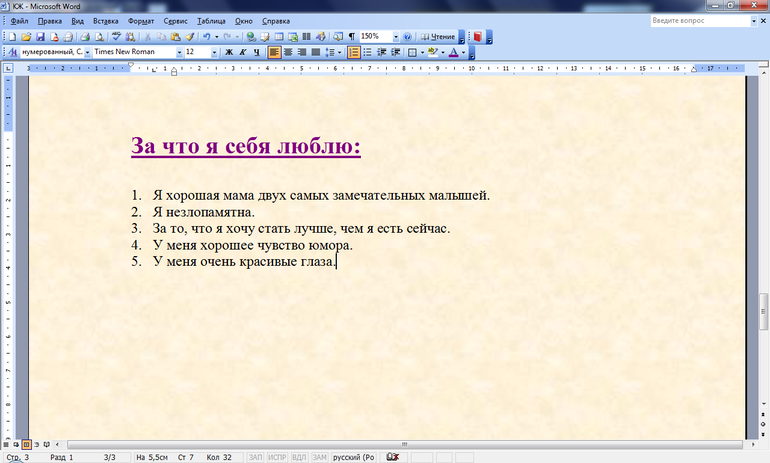
Task: Toggle the numbered list button
Action: pos(354,52)
